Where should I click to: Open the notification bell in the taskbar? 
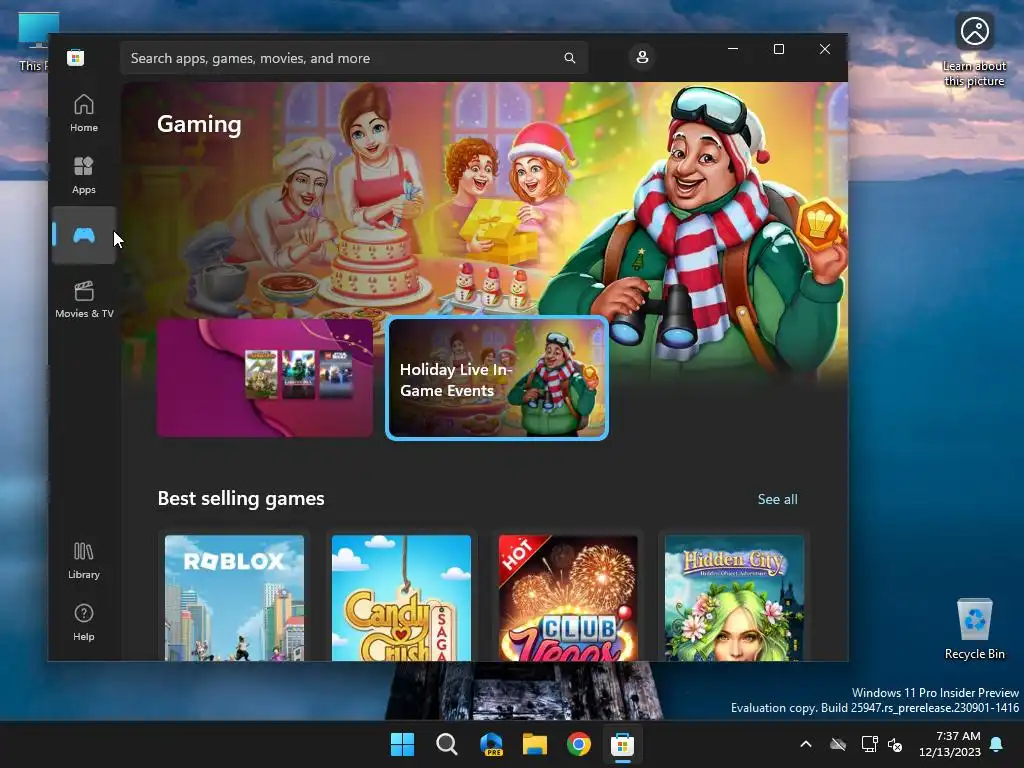tap(997, 744)
